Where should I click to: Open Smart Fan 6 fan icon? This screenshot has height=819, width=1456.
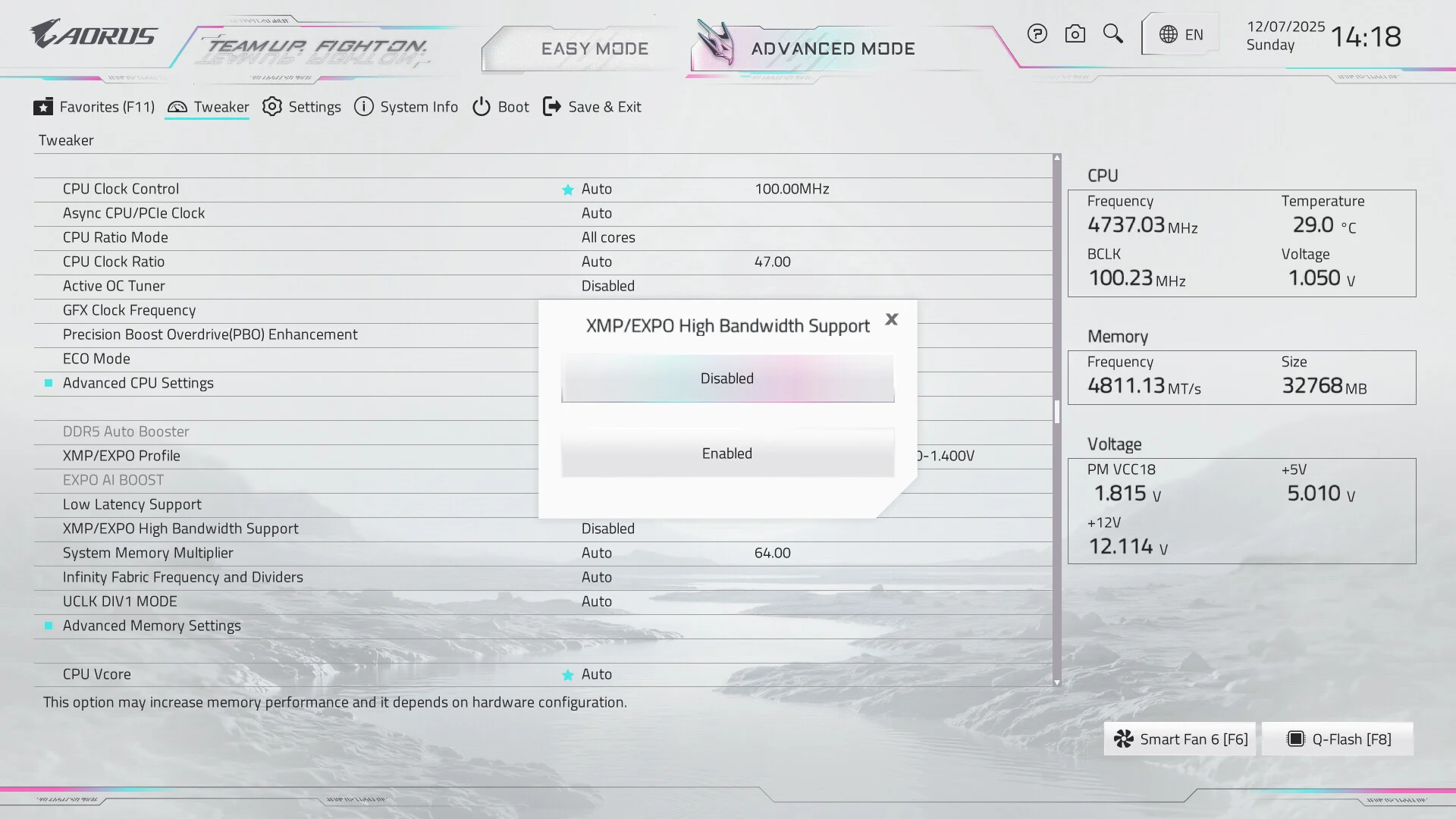click(1124, 739)
